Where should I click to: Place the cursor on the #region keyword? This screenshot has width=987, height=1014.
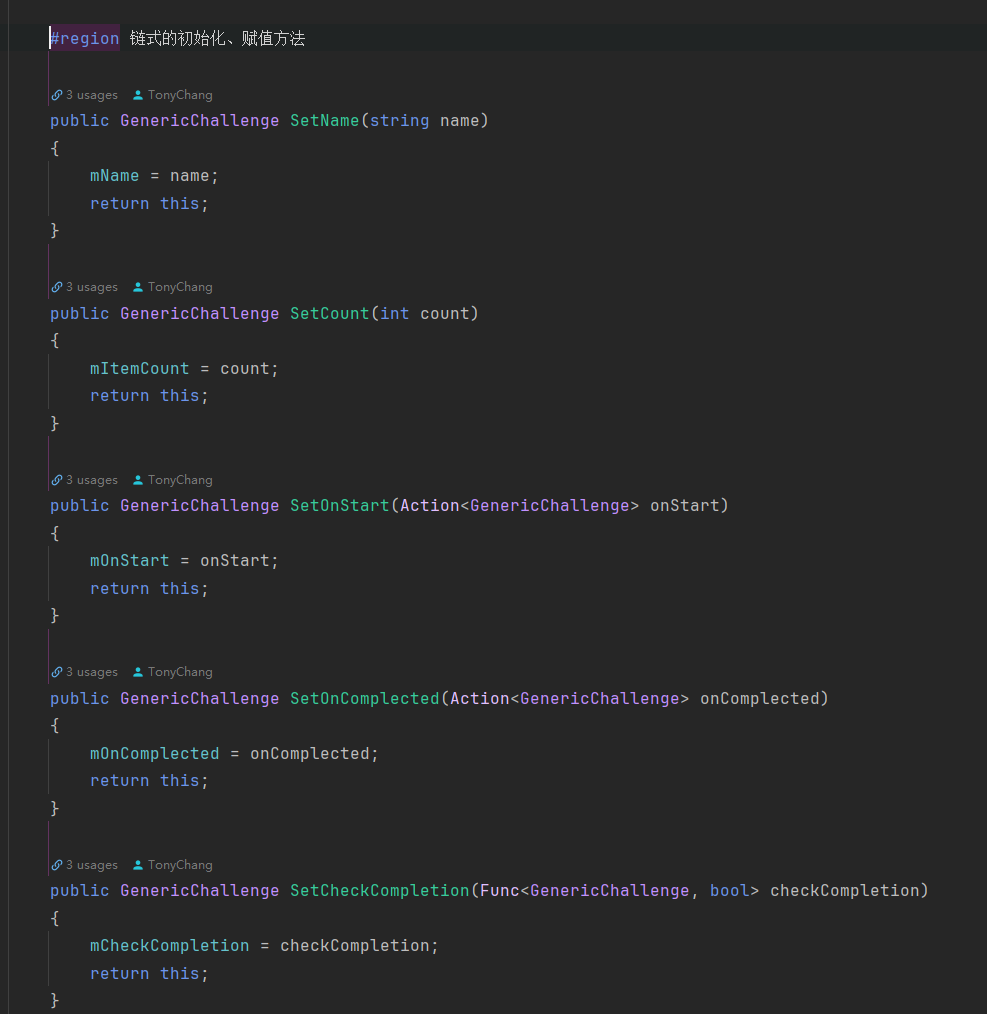(85, 39)
